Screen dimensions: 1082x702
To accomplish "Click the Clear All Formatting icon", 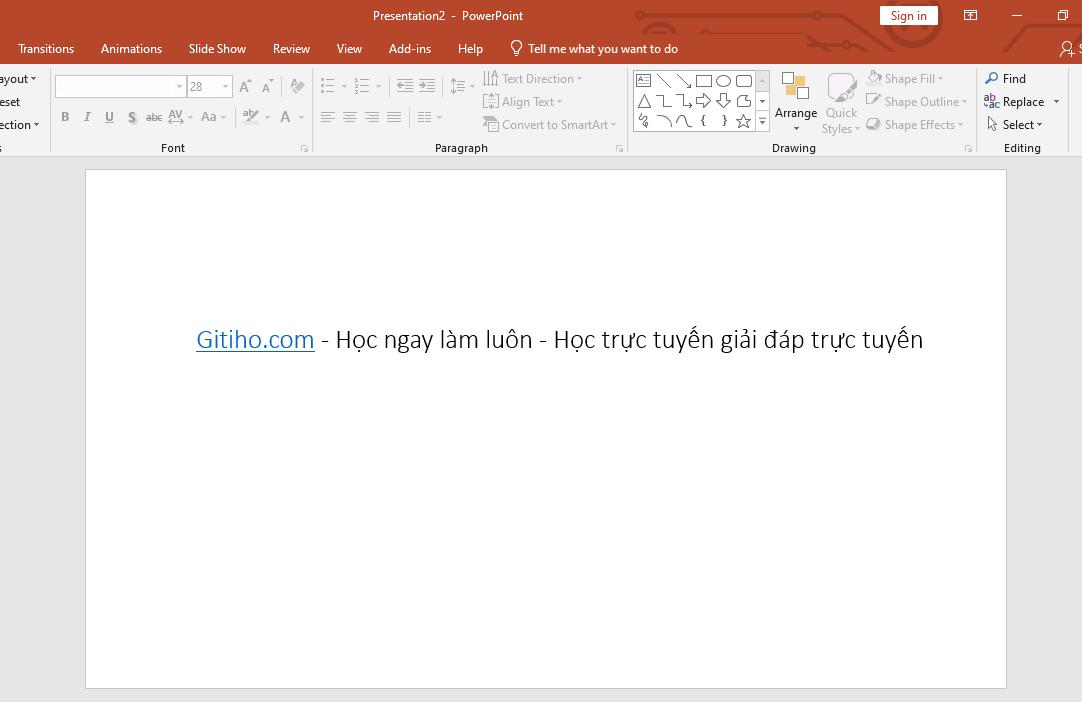I will pos(297,86).
